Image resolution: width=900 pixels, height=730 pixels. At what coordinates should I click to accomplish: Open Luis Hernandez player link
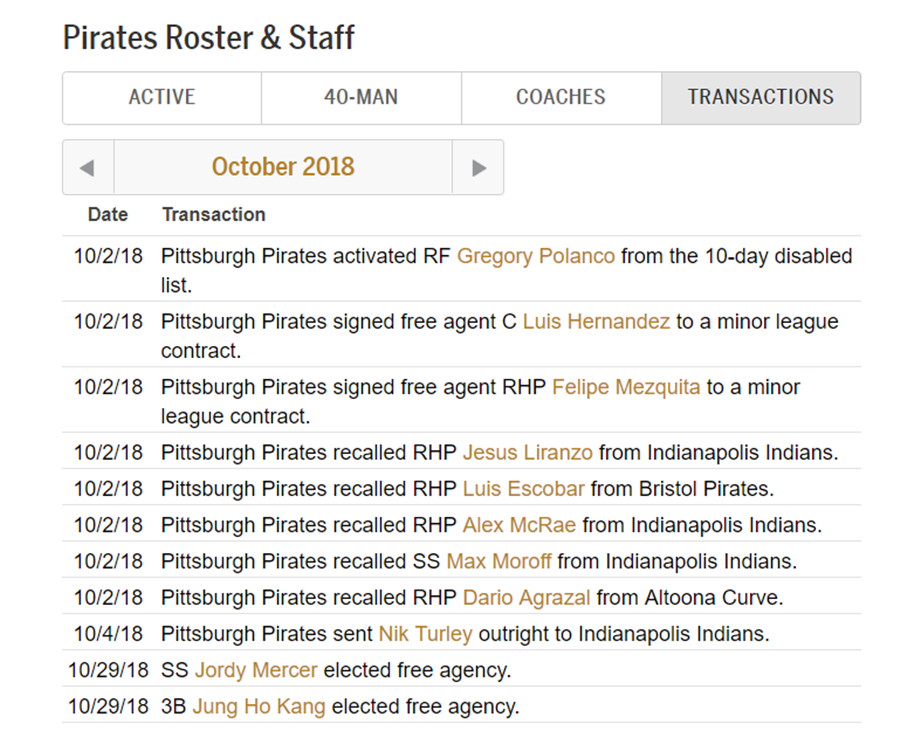coord(596,321)
